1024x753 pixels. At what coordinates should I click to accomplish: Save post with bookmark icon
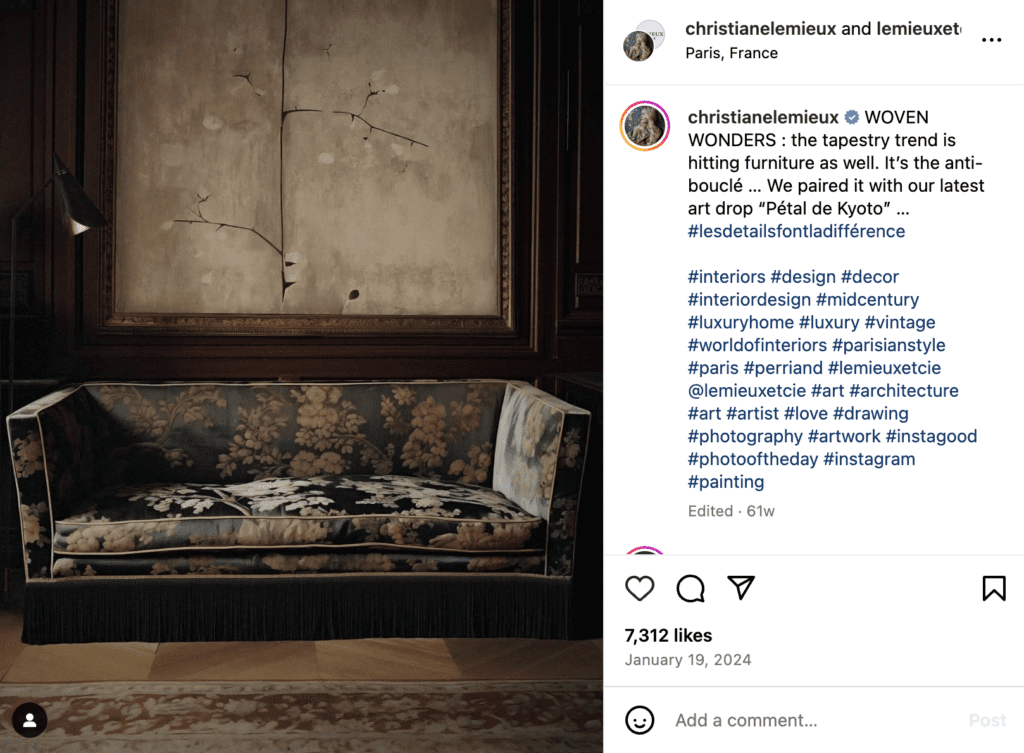click(x=993, y=588)
